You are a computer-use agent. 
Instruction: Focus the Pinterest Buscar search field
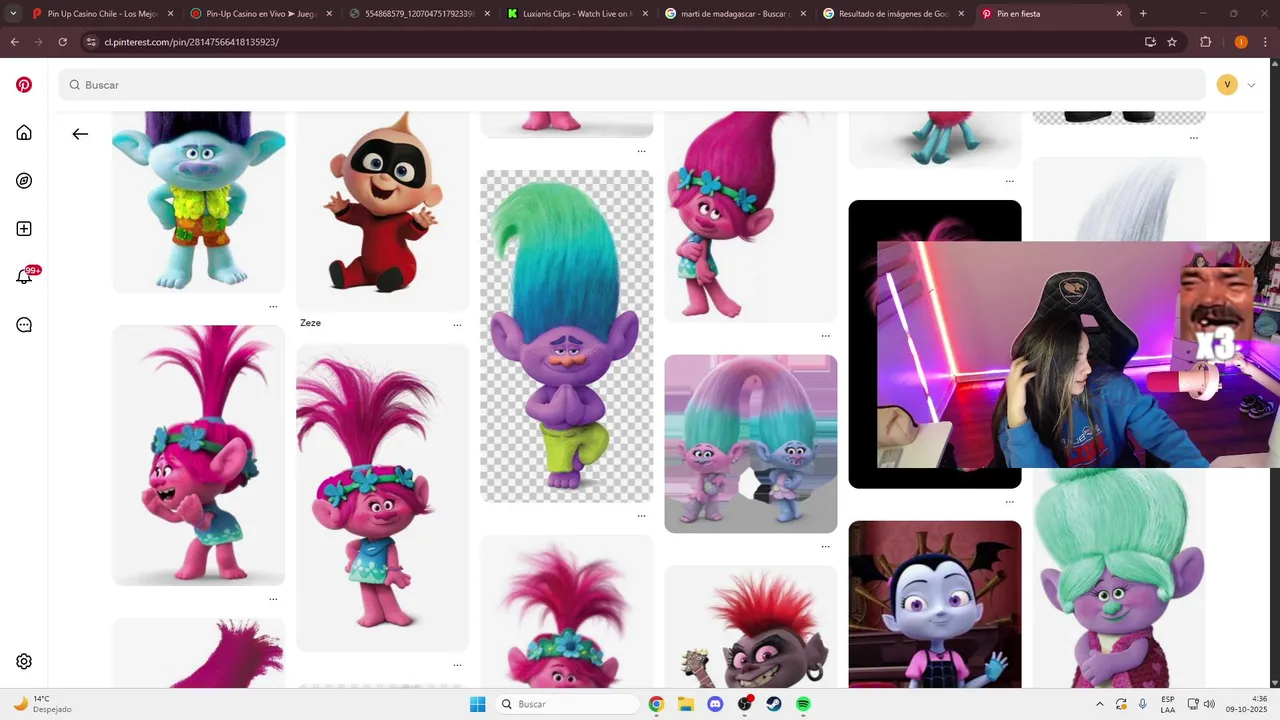632,85
